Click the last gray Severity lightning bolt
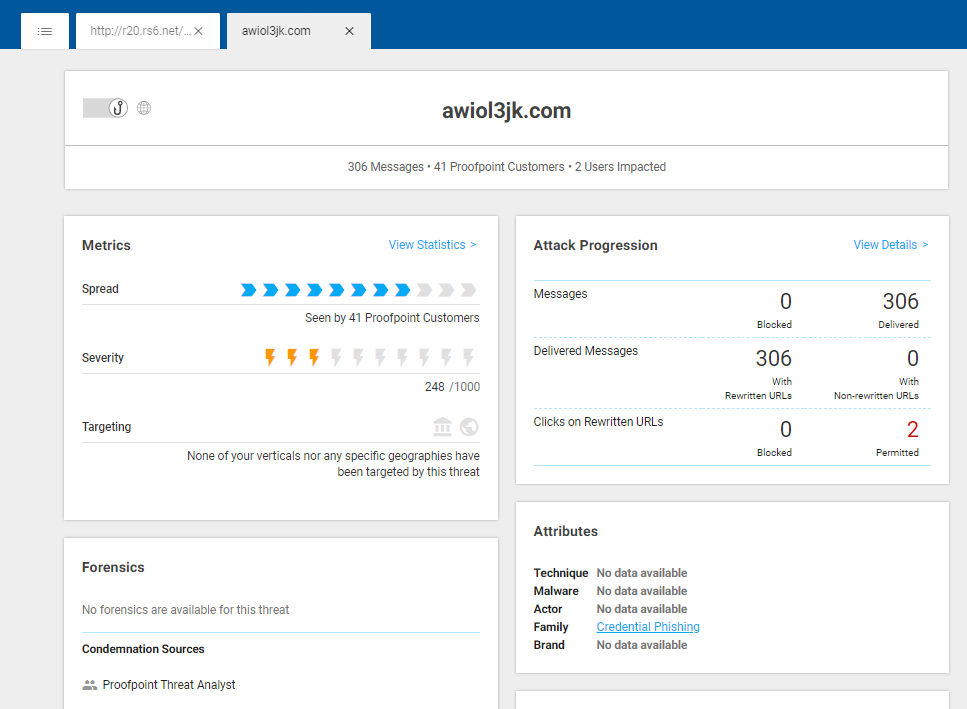 click(x=468, y=357)
